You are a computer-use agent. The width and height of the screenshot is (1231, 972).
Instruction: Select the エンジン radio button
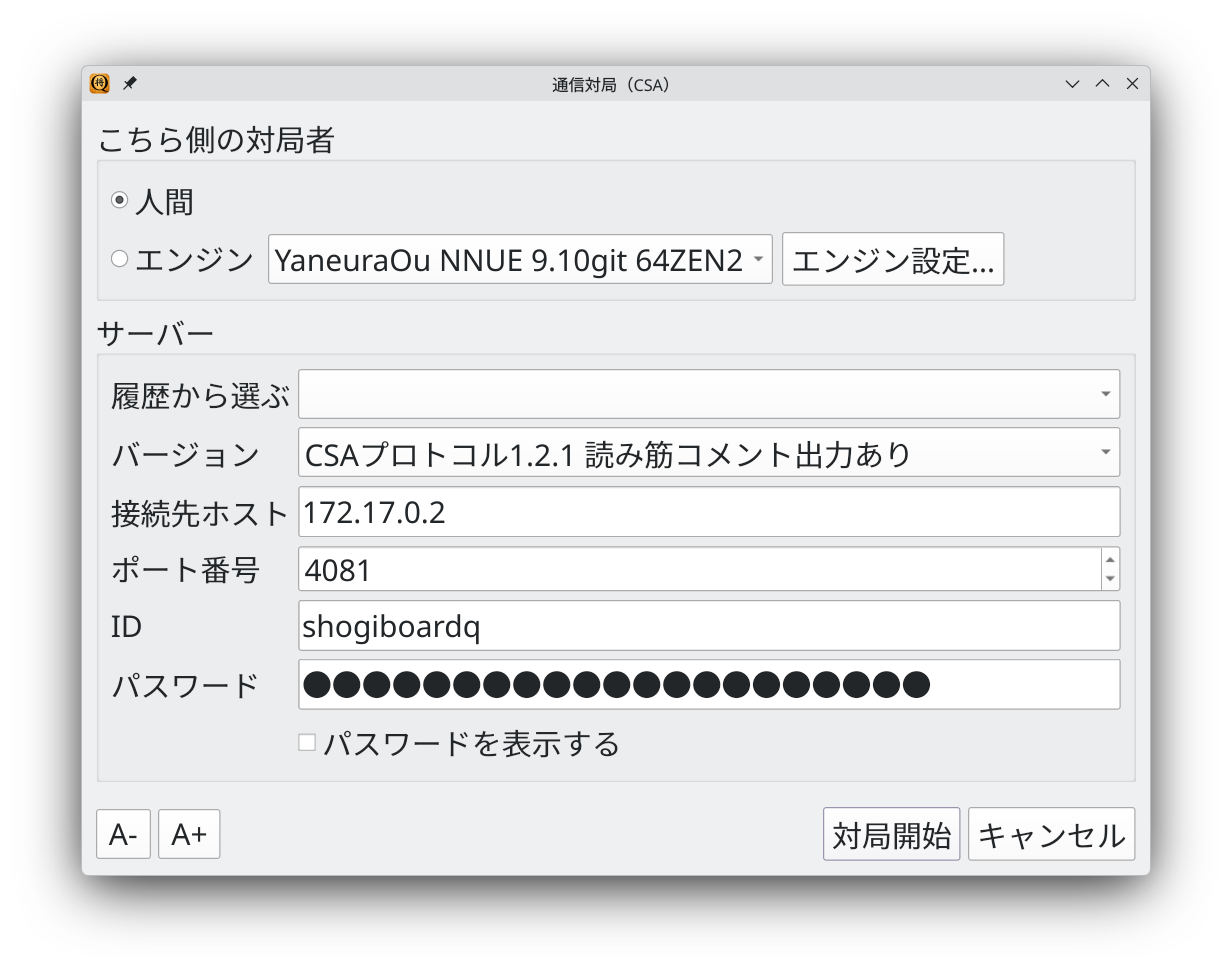tap(120, 258)
